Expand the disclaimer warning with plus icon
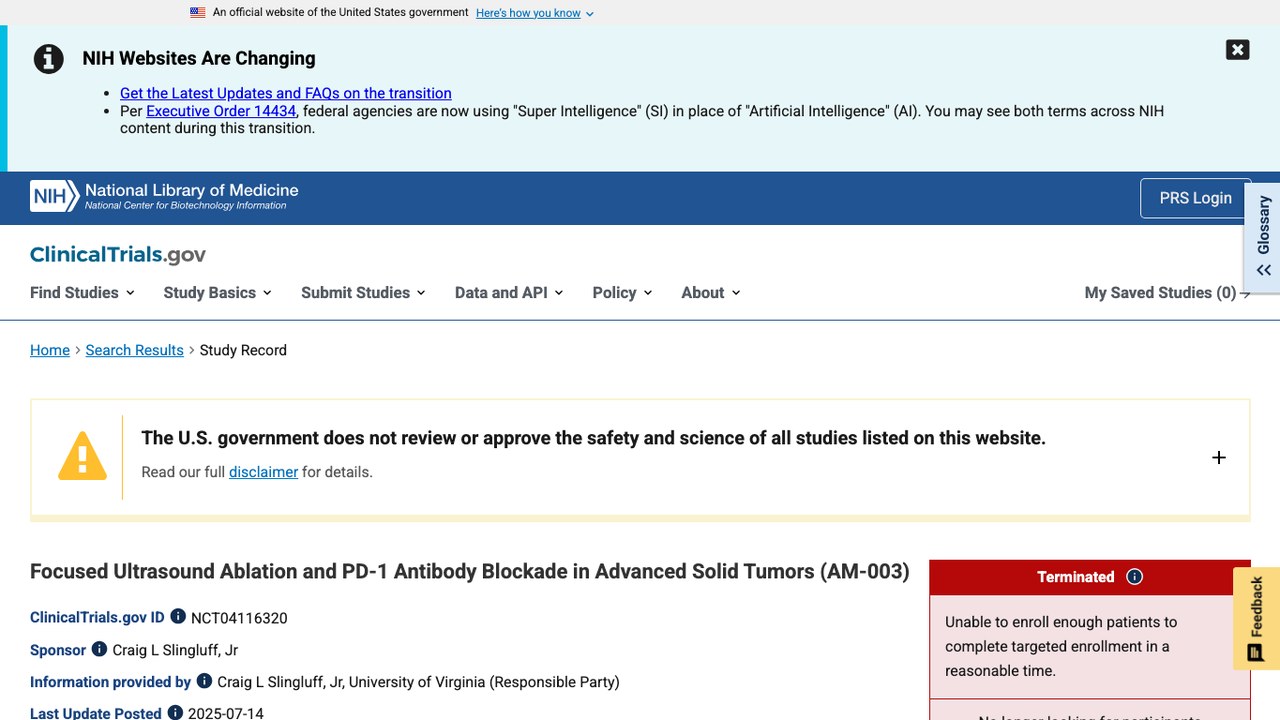The height and width of the screenshot is (720, 1280). point(1218,457)
